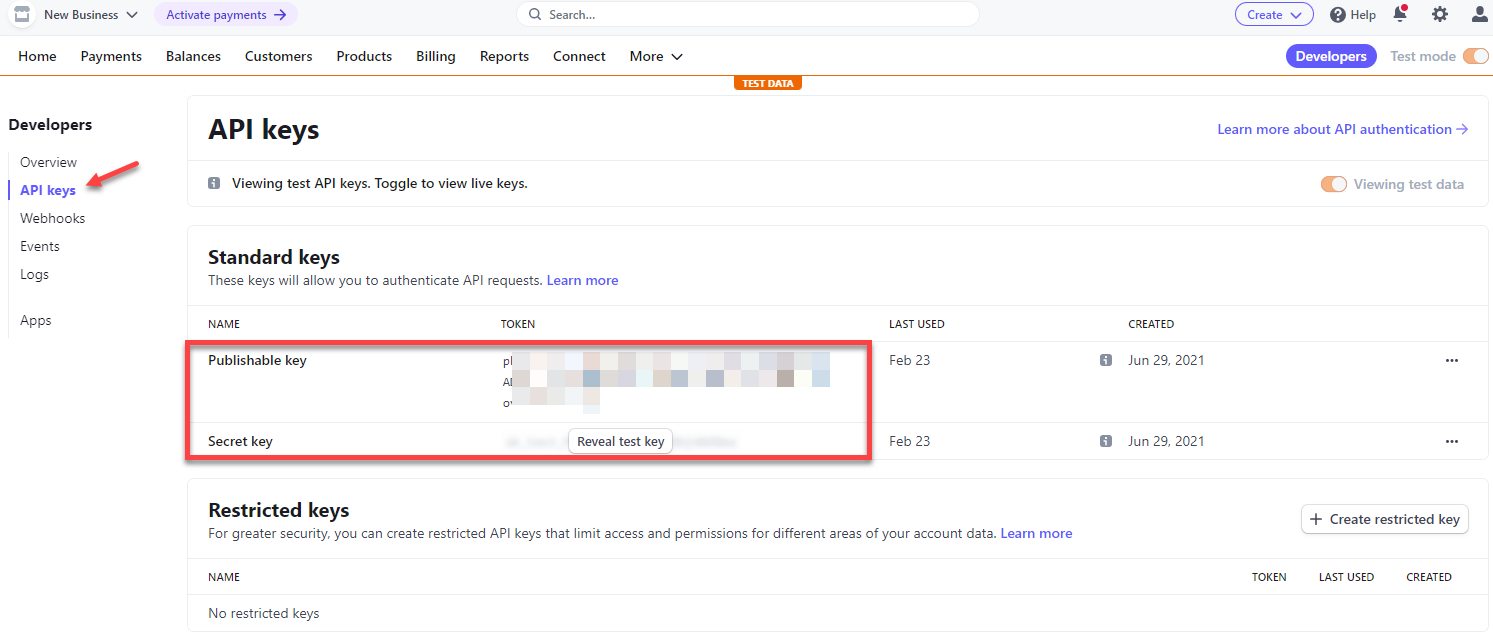The height and width of the screenshot is (637, 1493).
Task: Open Overview in Developers sidebar
Action: coord(48,162)
